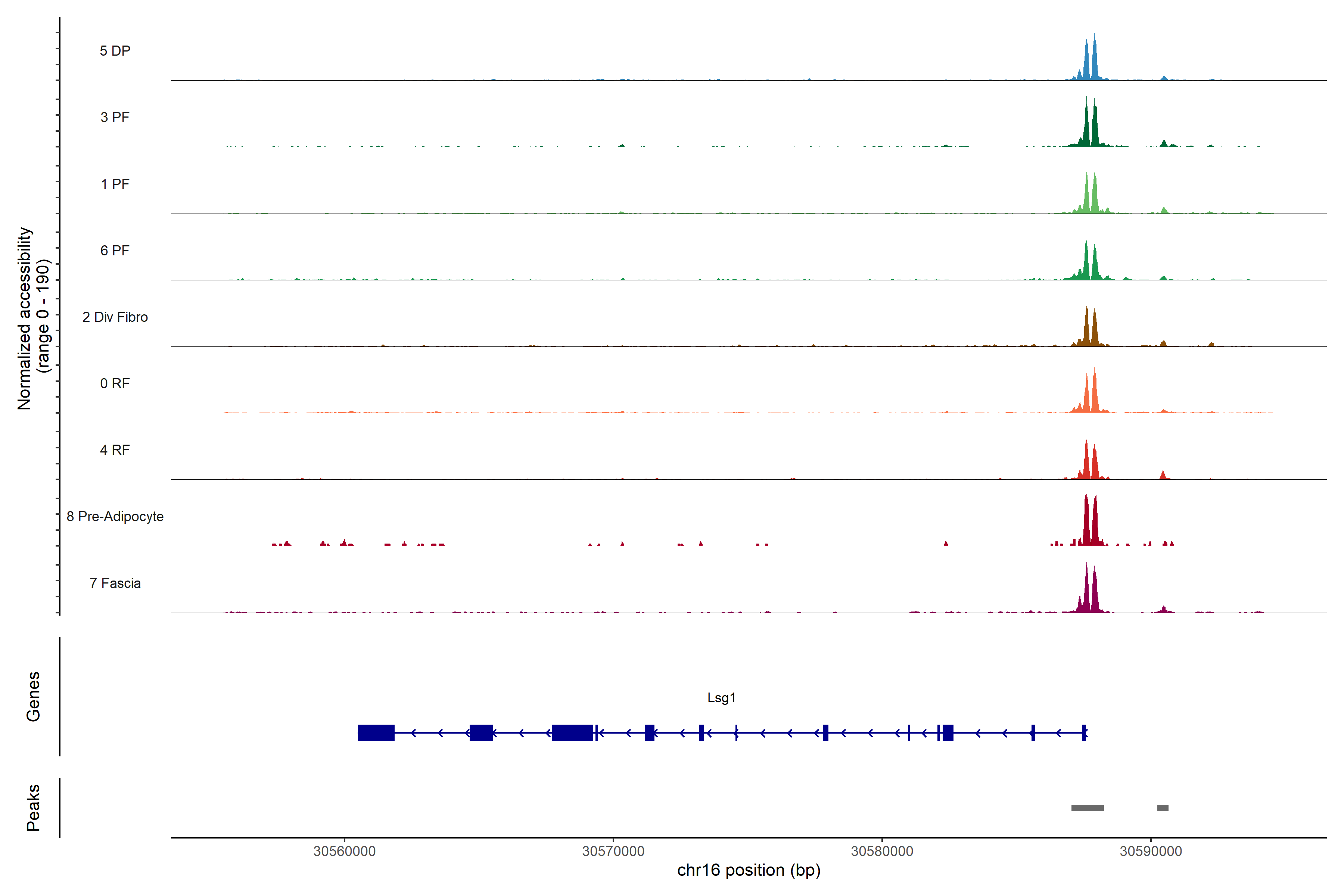The width and height of the screenshot is (1344, 896).
Task: Click the 3 PF track label
Action: click(115, 117)
